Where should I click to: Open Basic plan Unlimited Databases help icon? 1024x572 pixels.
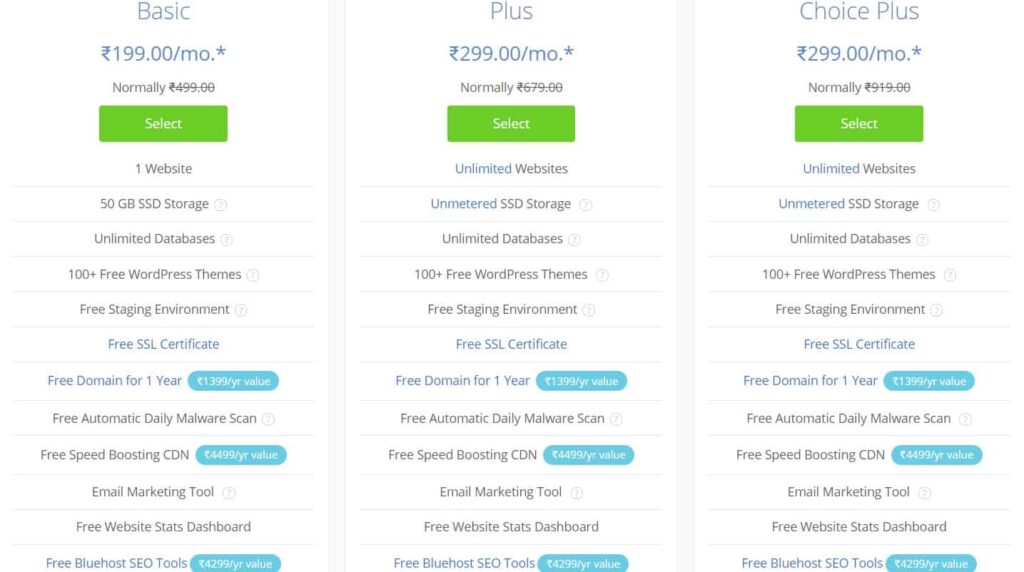(227, 240)
